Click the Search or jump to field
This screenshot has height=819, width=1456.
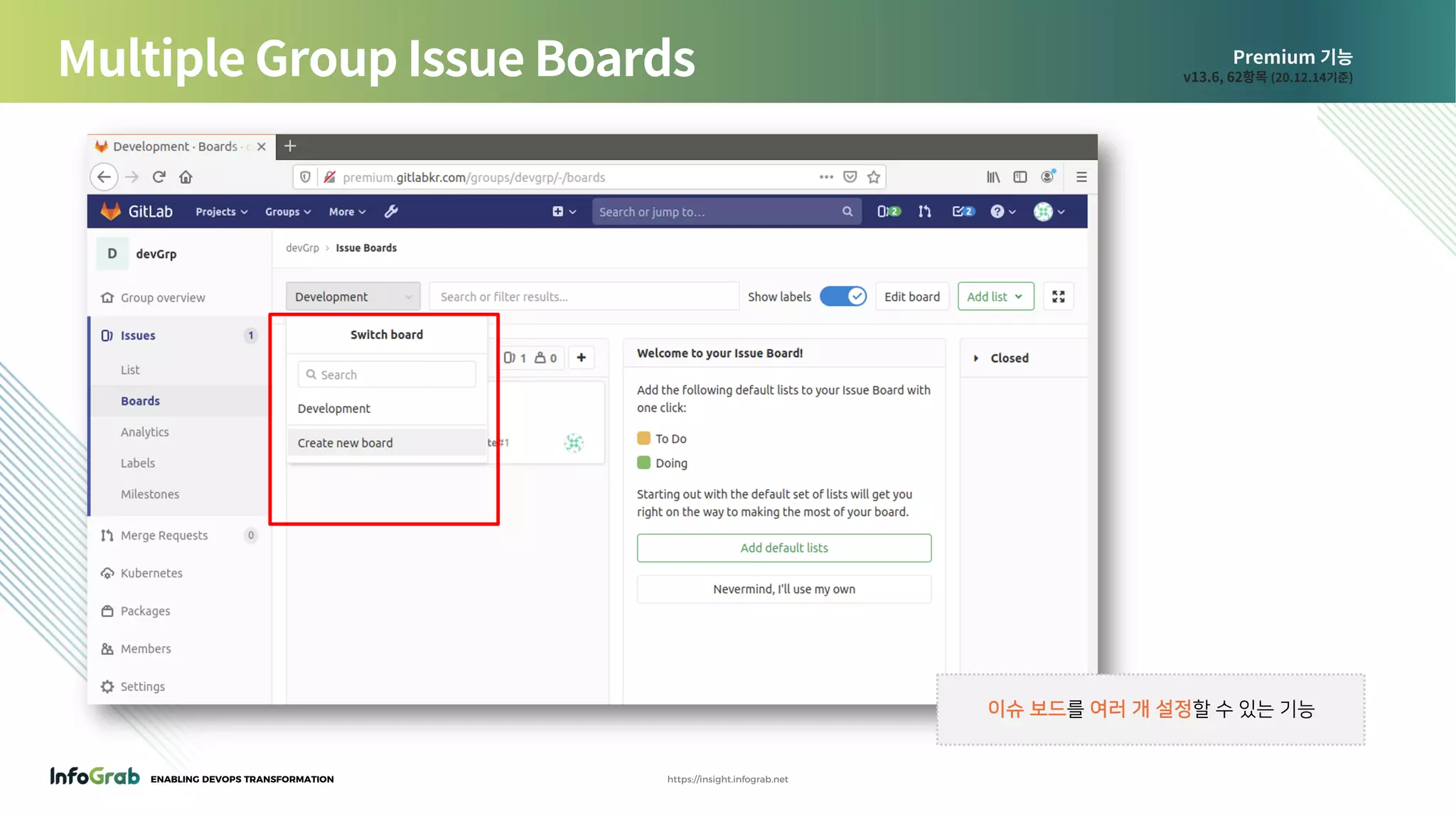727,212
